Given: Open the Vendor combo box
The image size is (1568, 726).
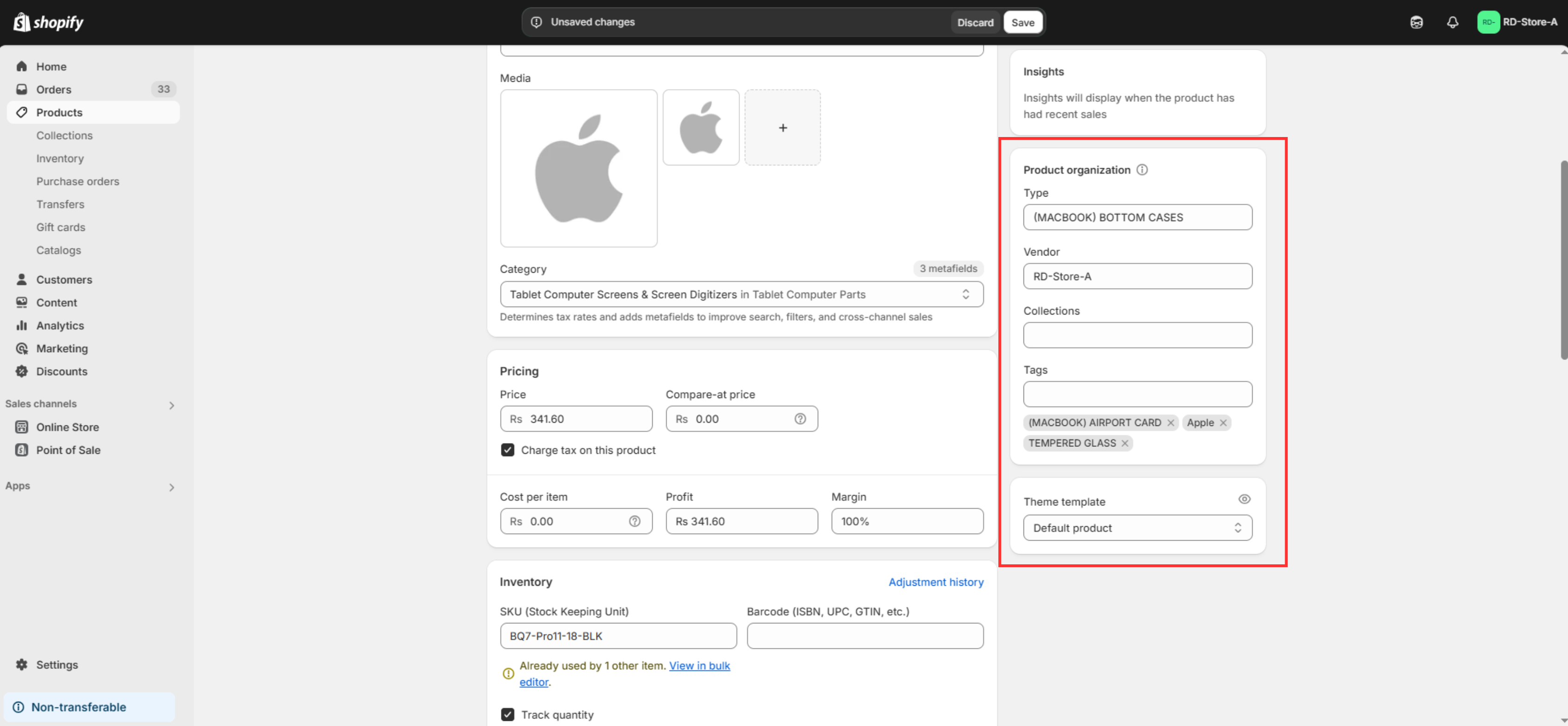Looking at the screenshot, I should (1137, 276).
